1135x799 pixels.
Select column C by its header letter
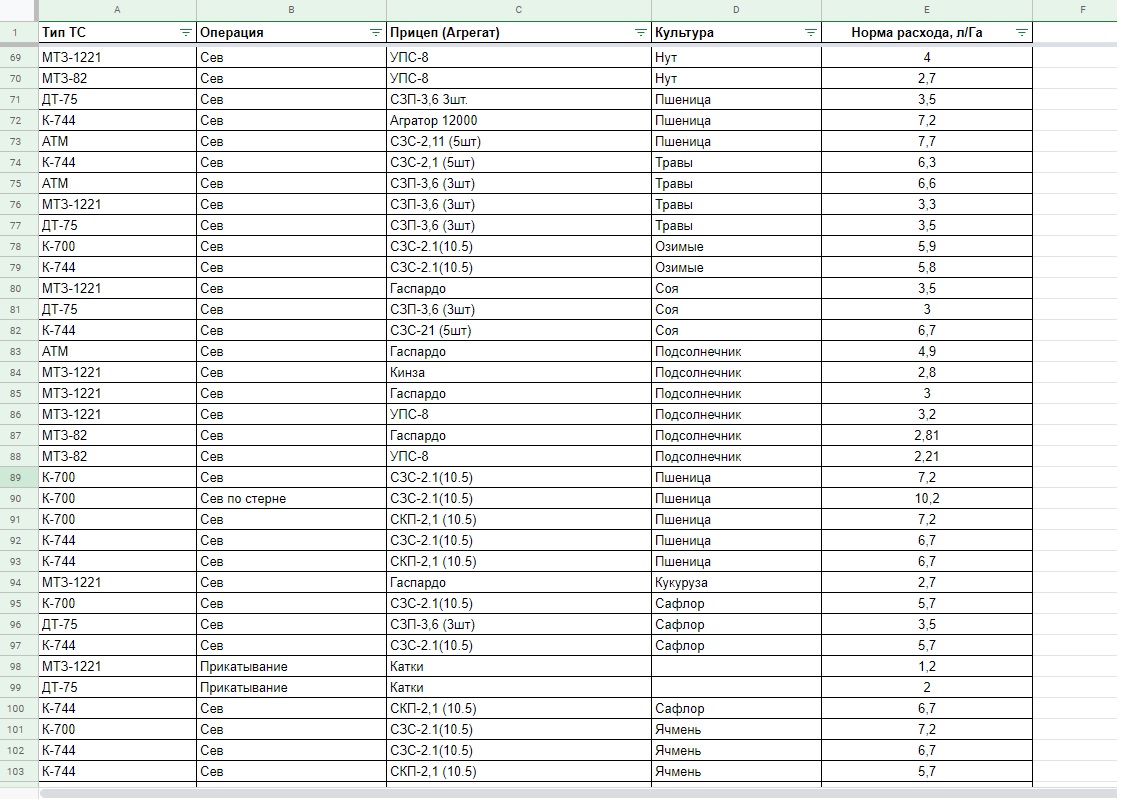tap(518, 9)
